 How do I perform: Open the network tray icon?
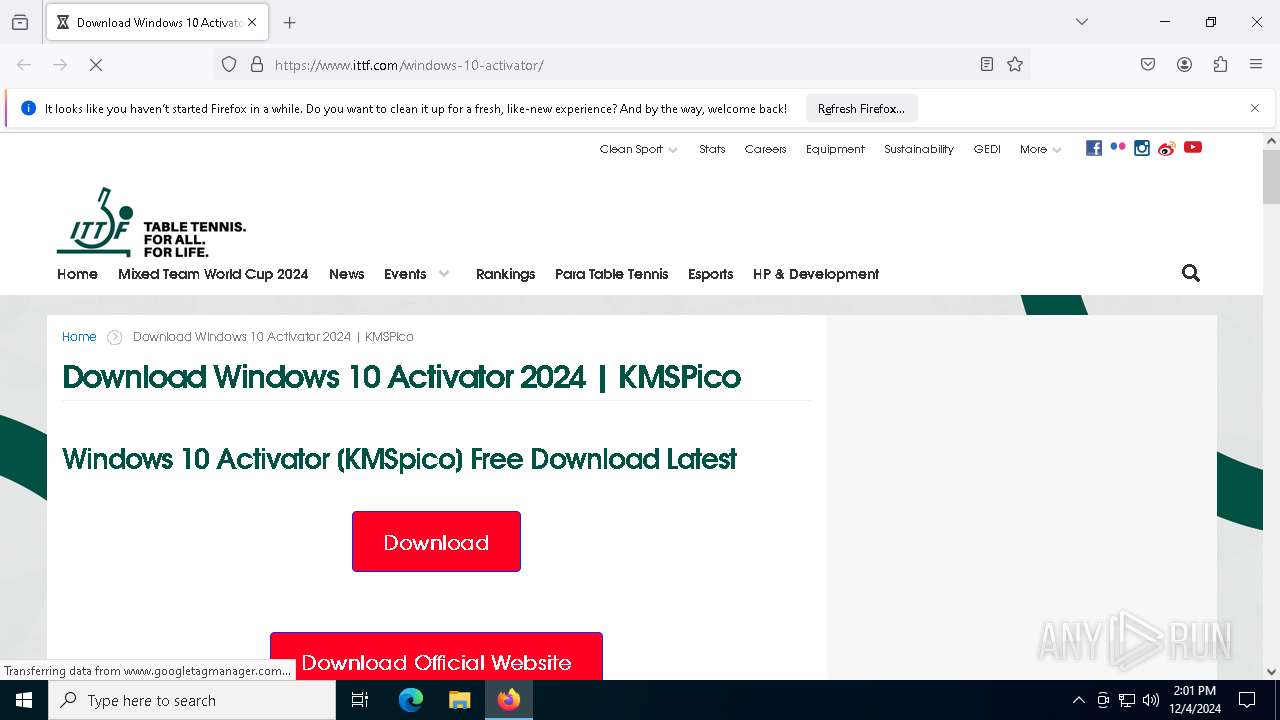(x=1127, y=700)
